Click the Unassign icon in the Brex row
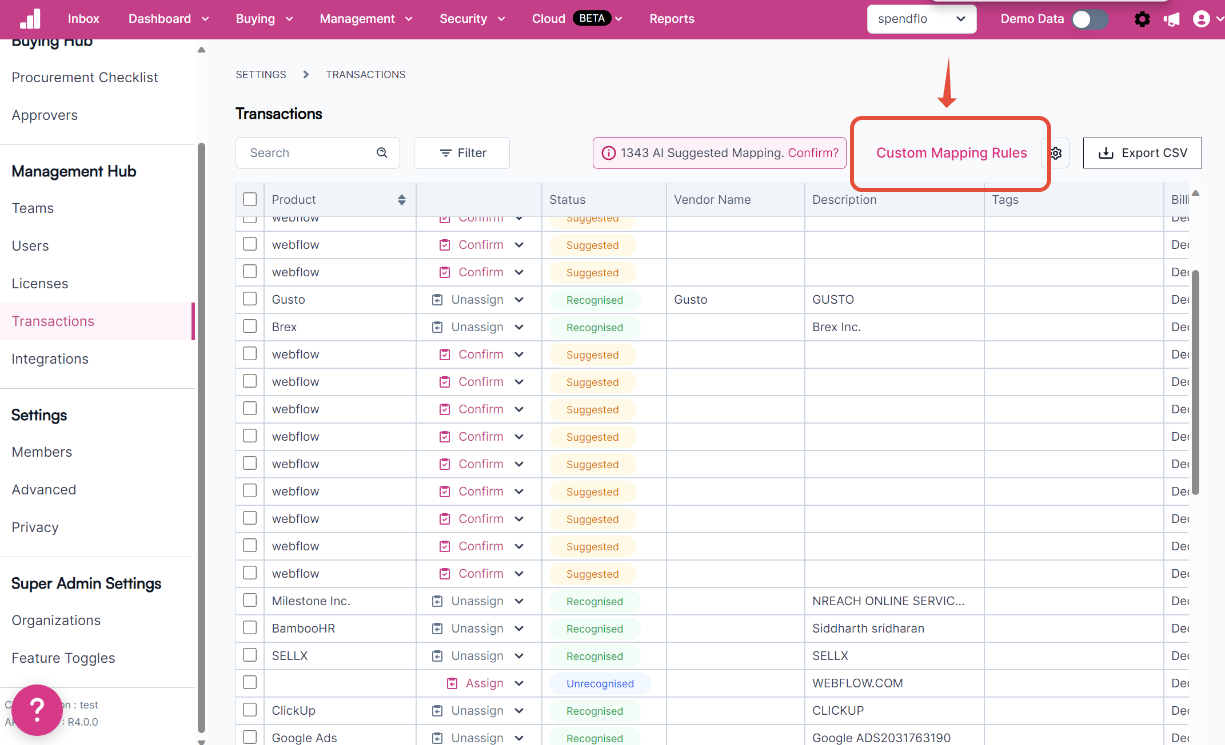The image size is (1225, 745). 437,327
